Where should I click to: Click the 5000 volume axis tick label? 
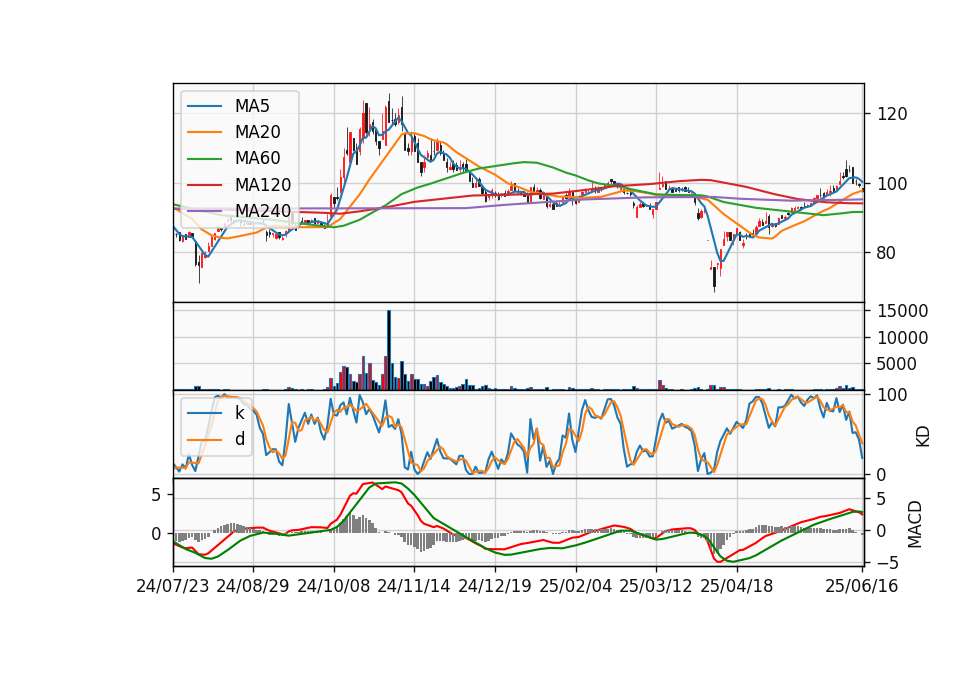(896, 364)
